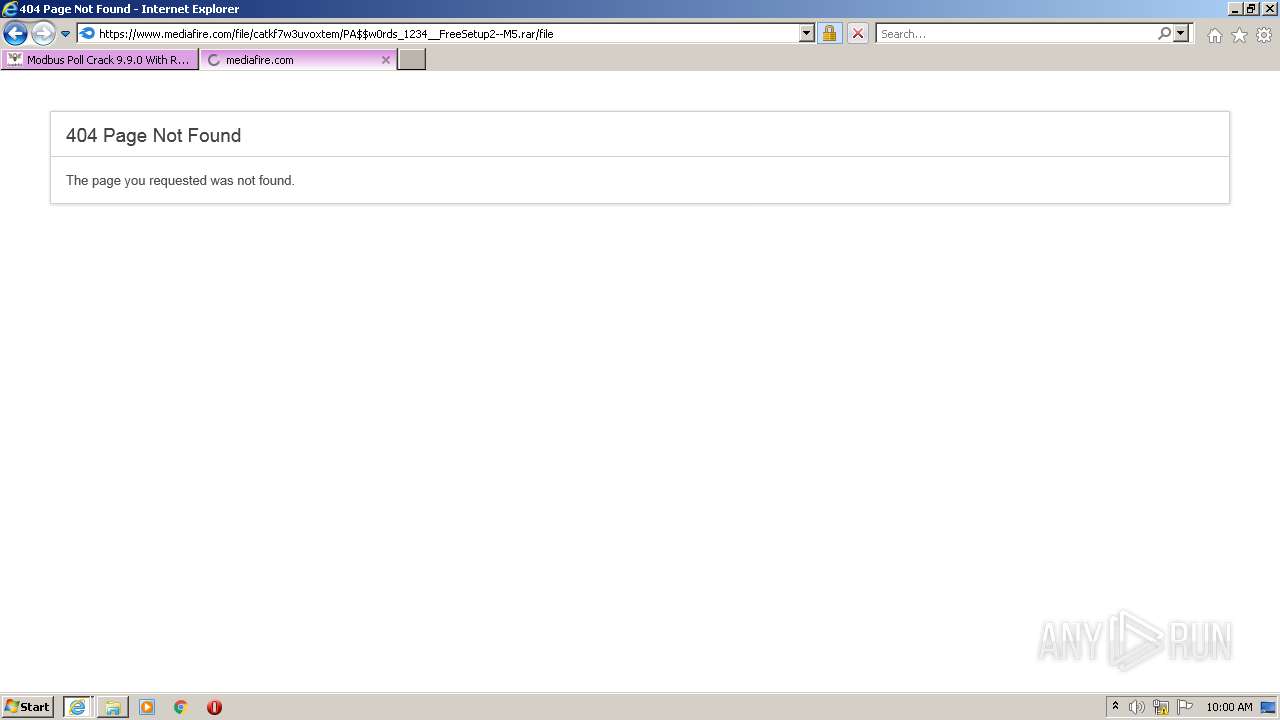Switch to Modbus Poll Crack tab
The height and width of the screenshot is (720, 1280).
click(x=99, y=60)
